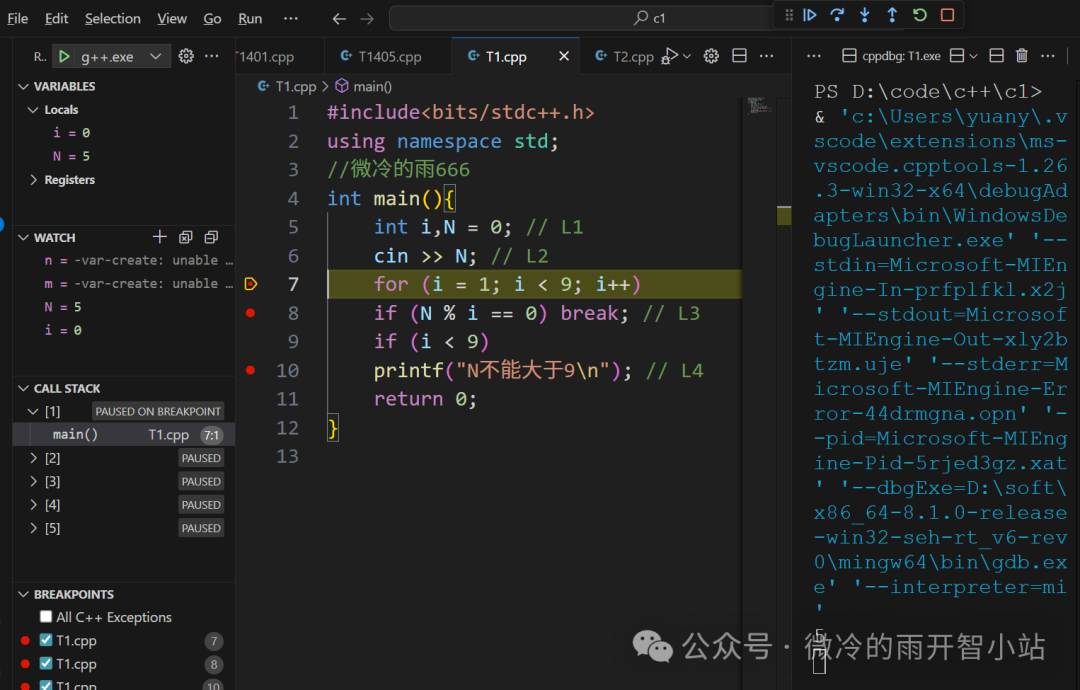Image resolution: width=1080 pixels, height=690 pixels.
Task: Remove breakpoint dot on line 10 gutter
Action: 251,370
